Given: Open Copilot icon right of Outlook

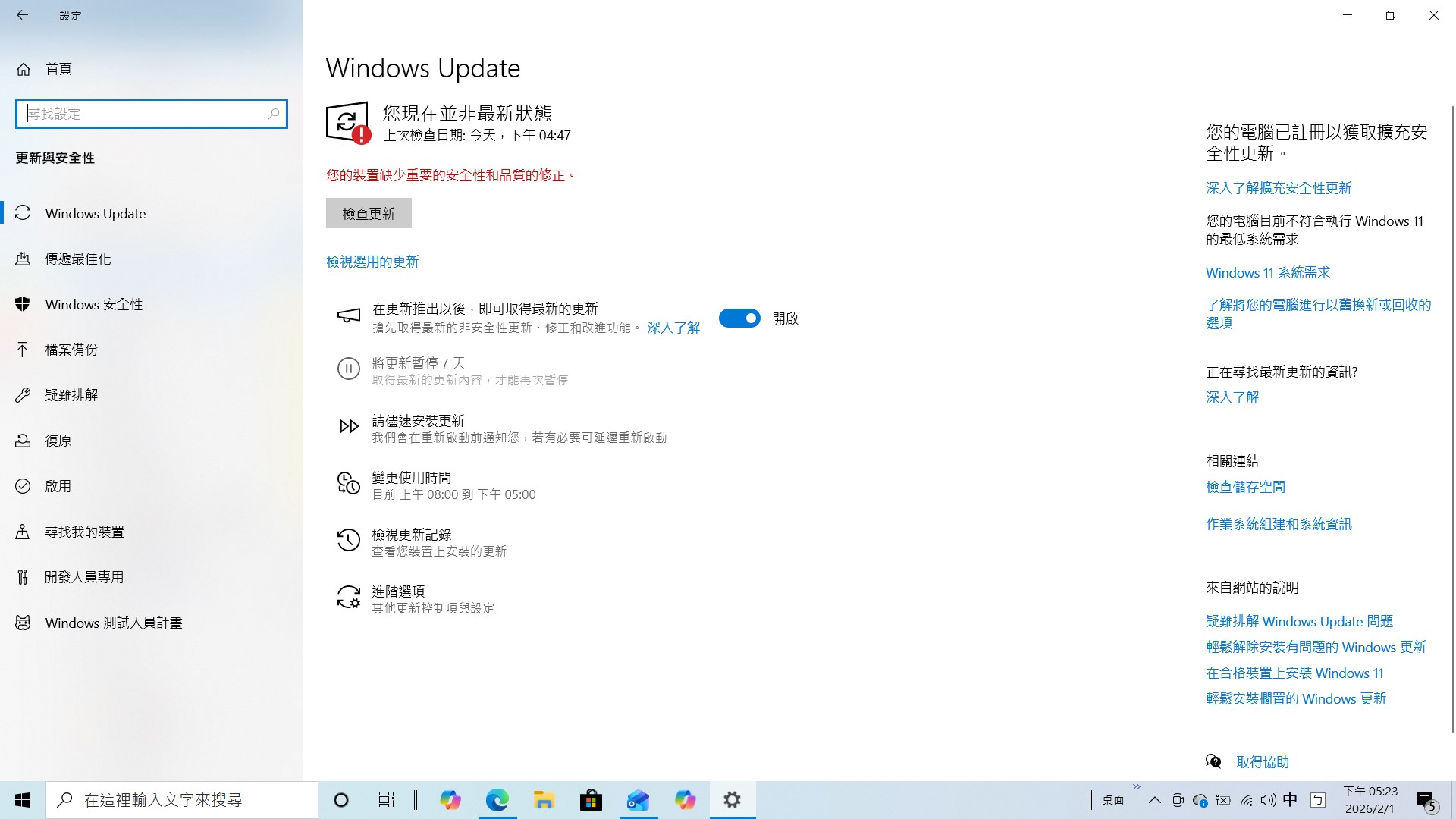Looking at the screenshot, I should coord(685,800).
